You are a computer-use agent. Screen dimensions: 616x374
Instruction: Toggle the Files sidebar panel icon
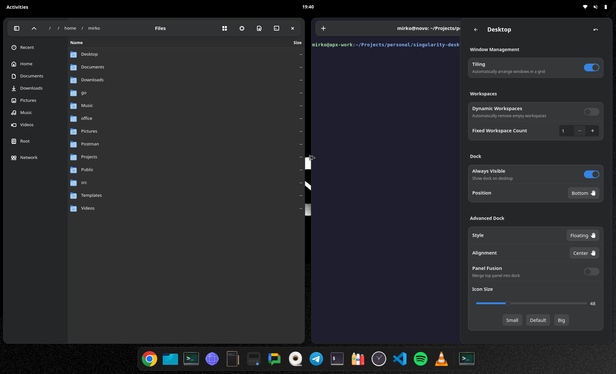[x=16, y=28]
